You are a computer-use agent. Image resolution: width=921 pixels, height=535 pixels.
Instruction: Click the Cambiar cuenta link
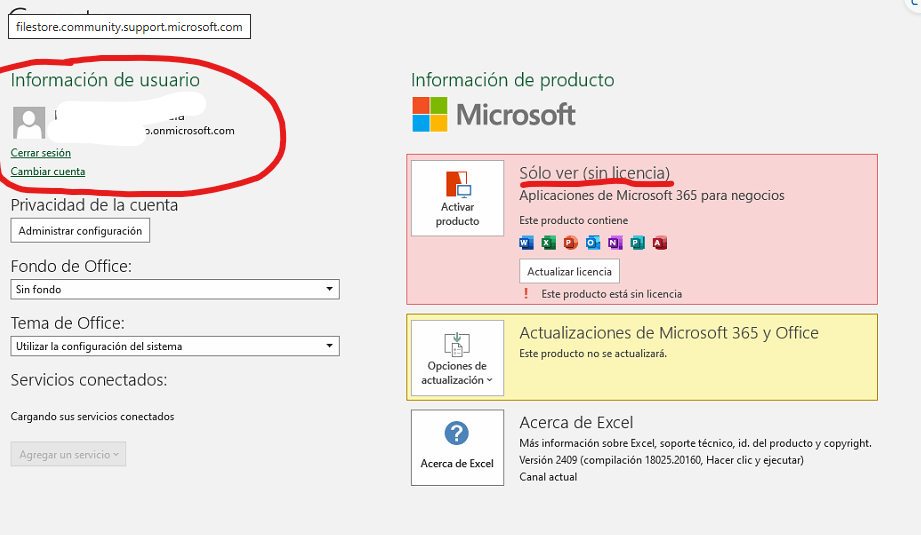tap(48, 171)
